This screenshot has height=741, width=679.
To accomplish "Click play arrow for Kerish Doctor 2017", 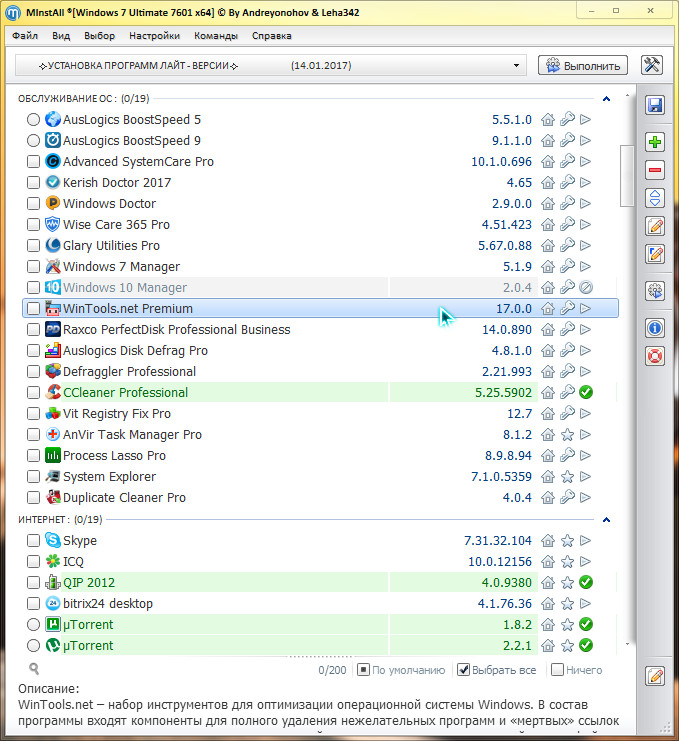I will [x=585, y=182].
